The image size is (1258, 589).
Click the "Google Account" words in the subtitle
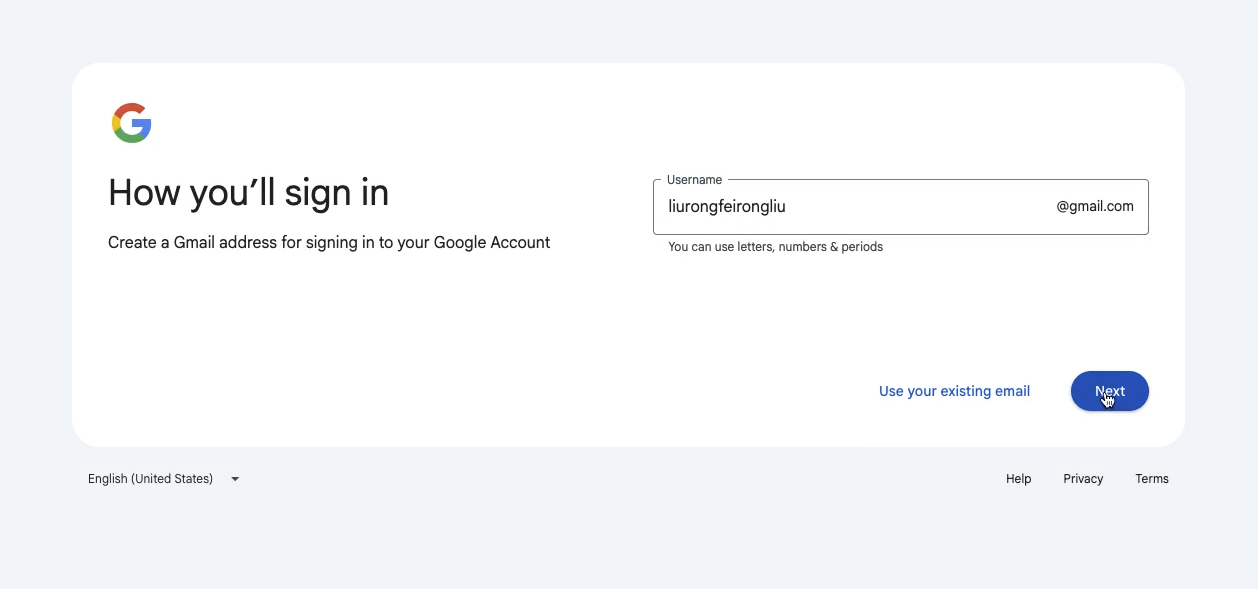point(492,242)
